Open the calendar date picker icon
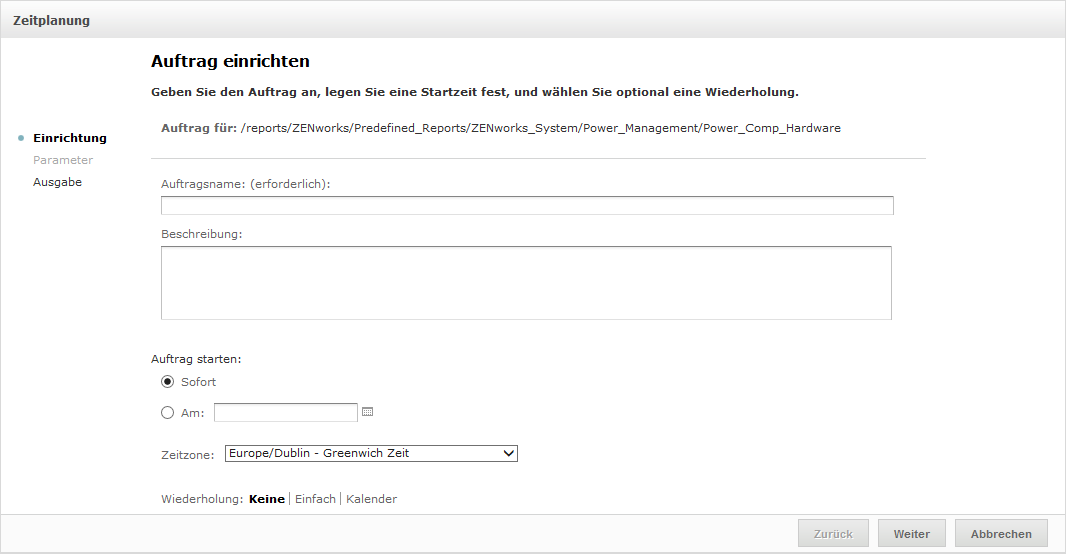Viewport: 1066px width, 554px height. (367, 412)
